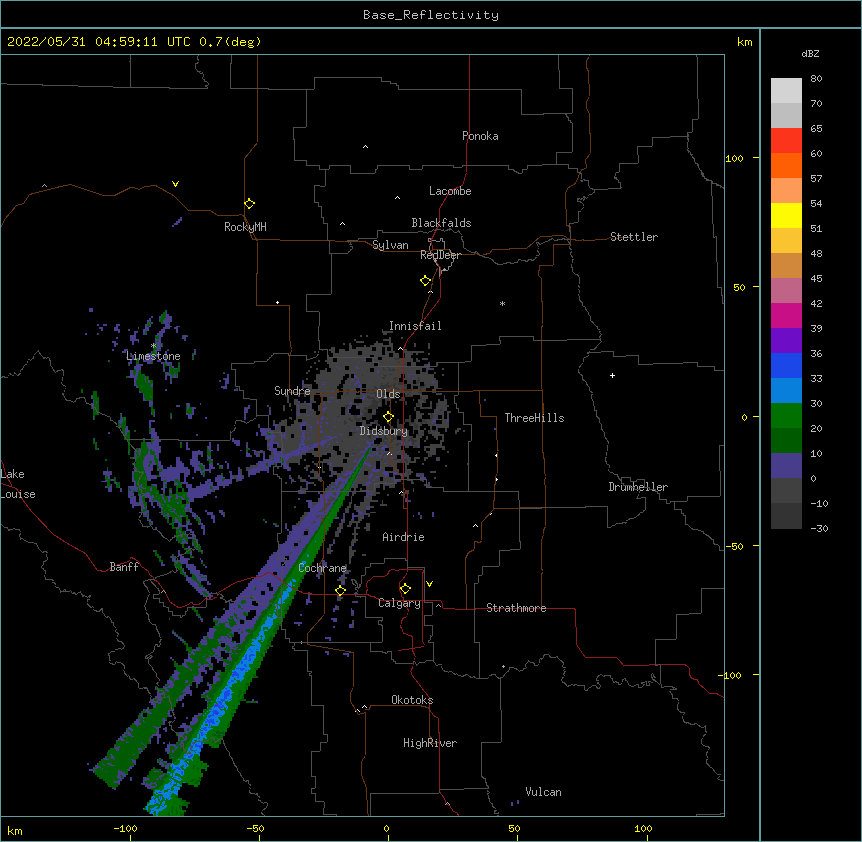Click the yellow station marker near RockyMH
Viewport: 862px width, 842px height.
[249, 204]
